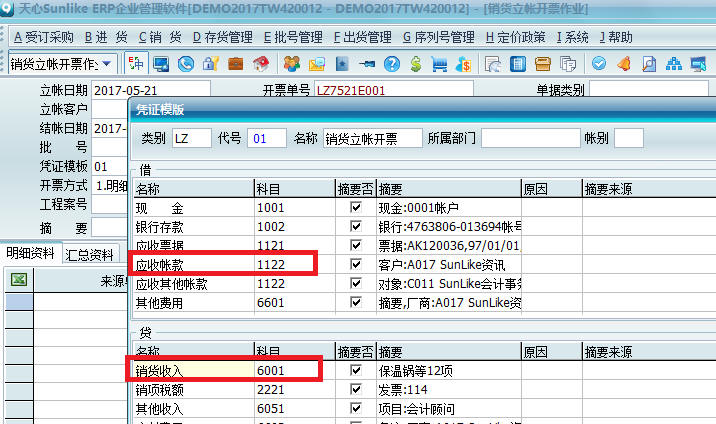Click the blue checkmark circle icon
The image size is (716, 424).
pyautogui.click(x=599, y=63)
